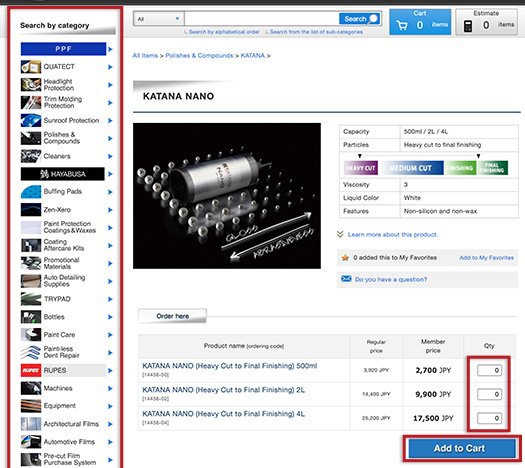This screenshot has height=468, width=525.
Task: Open KATANA NANO 4L product link
Action: pos(223,414)
